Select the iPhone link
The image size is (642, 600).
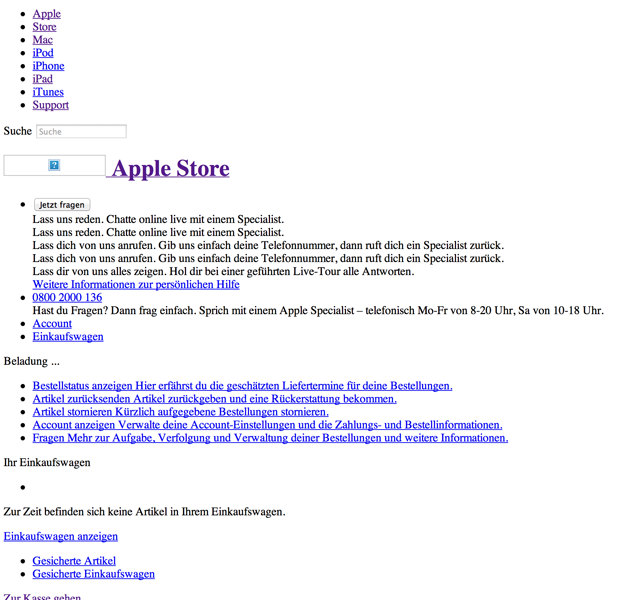[x=48, y=66]
